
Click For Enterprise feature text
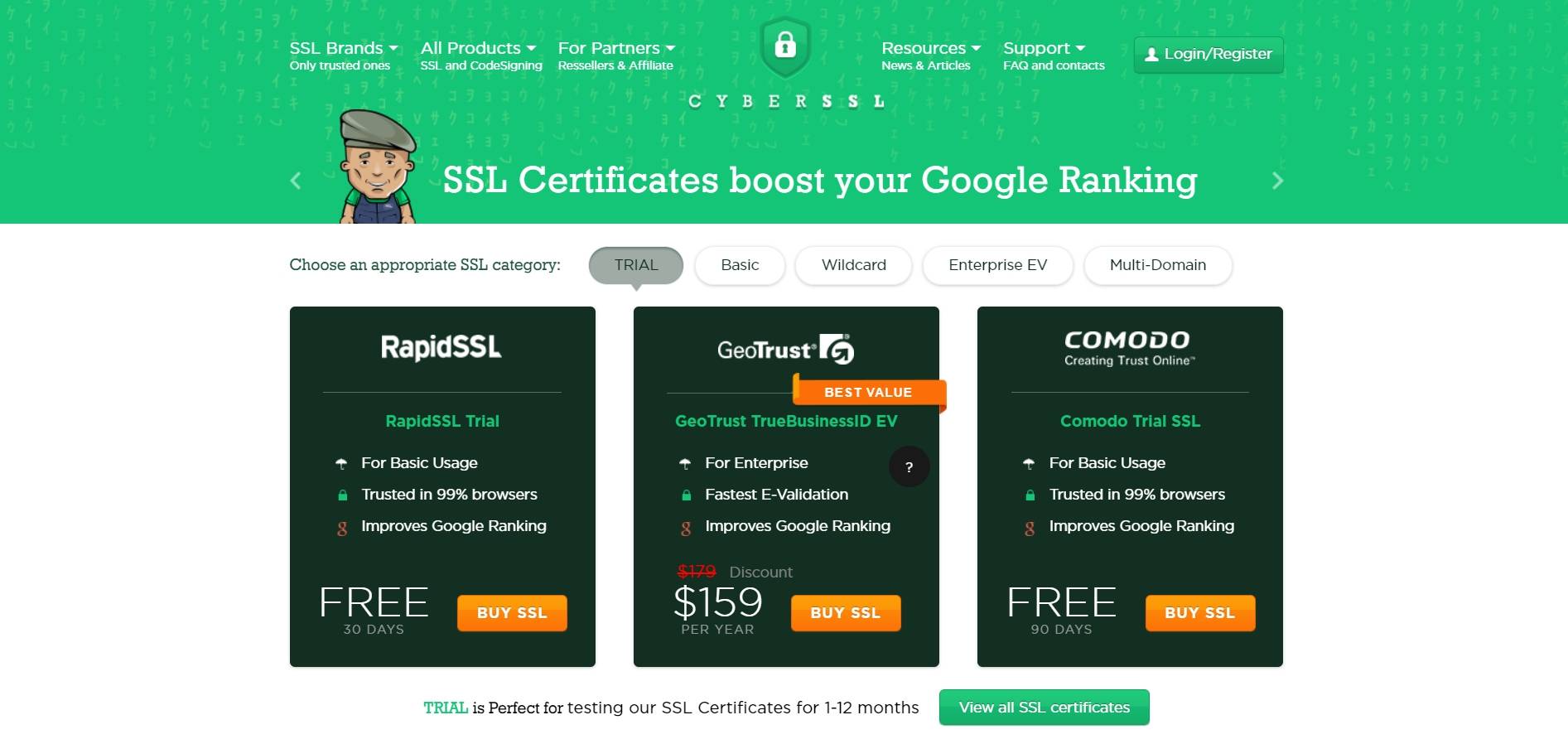tap(756, 463)
